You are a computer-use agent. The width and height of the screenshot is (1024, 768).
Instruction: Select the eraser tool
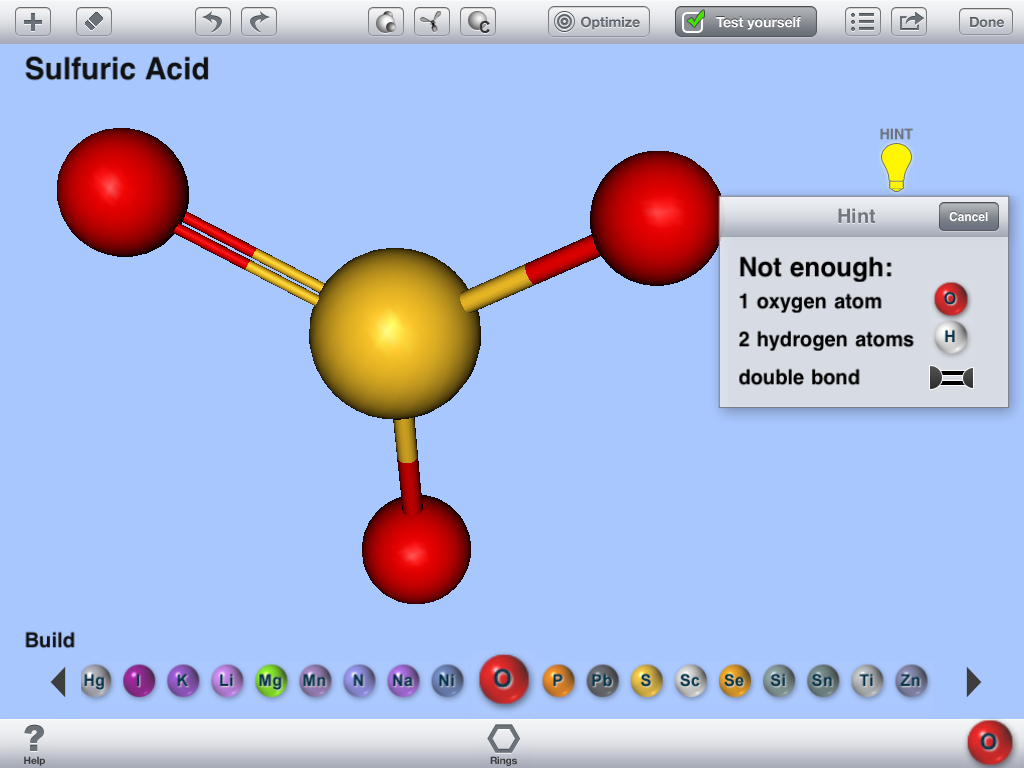tap(93, 21)
